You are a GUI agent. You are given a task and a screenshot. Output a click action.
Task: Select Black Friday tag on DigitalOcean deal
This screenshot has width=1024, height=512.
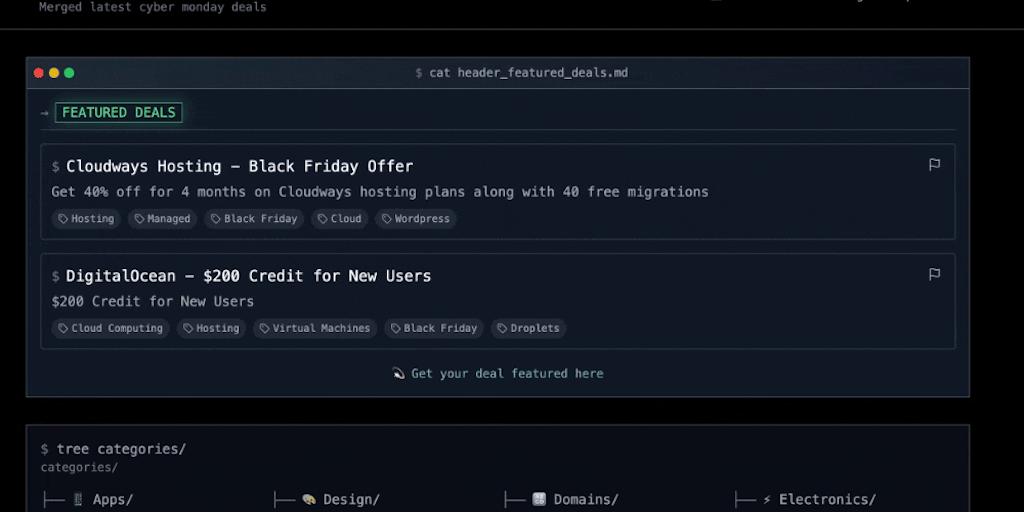click(x=434, y=328)
